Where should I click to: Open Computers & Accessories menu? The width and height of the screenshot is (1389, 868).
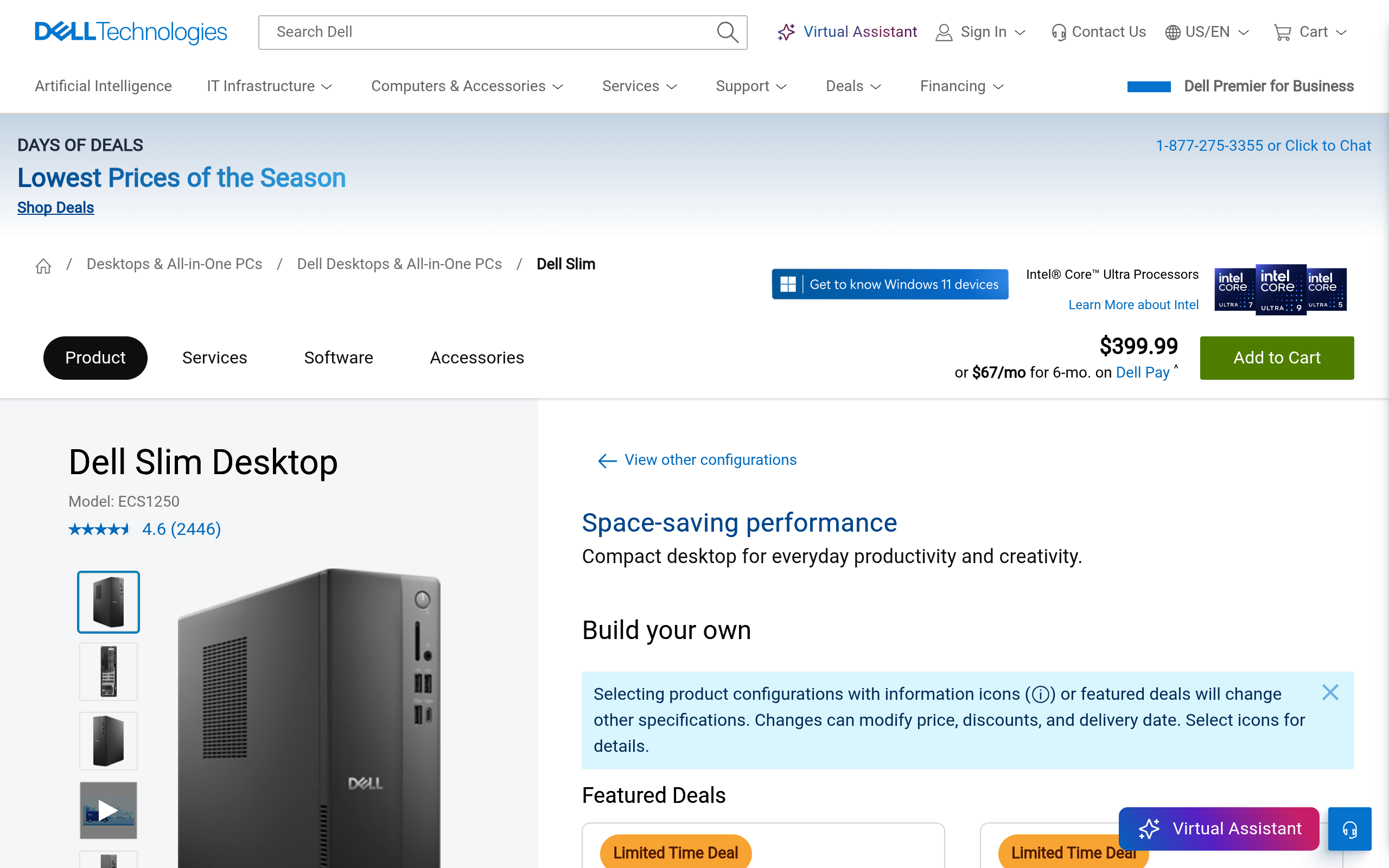click(467, 86)
